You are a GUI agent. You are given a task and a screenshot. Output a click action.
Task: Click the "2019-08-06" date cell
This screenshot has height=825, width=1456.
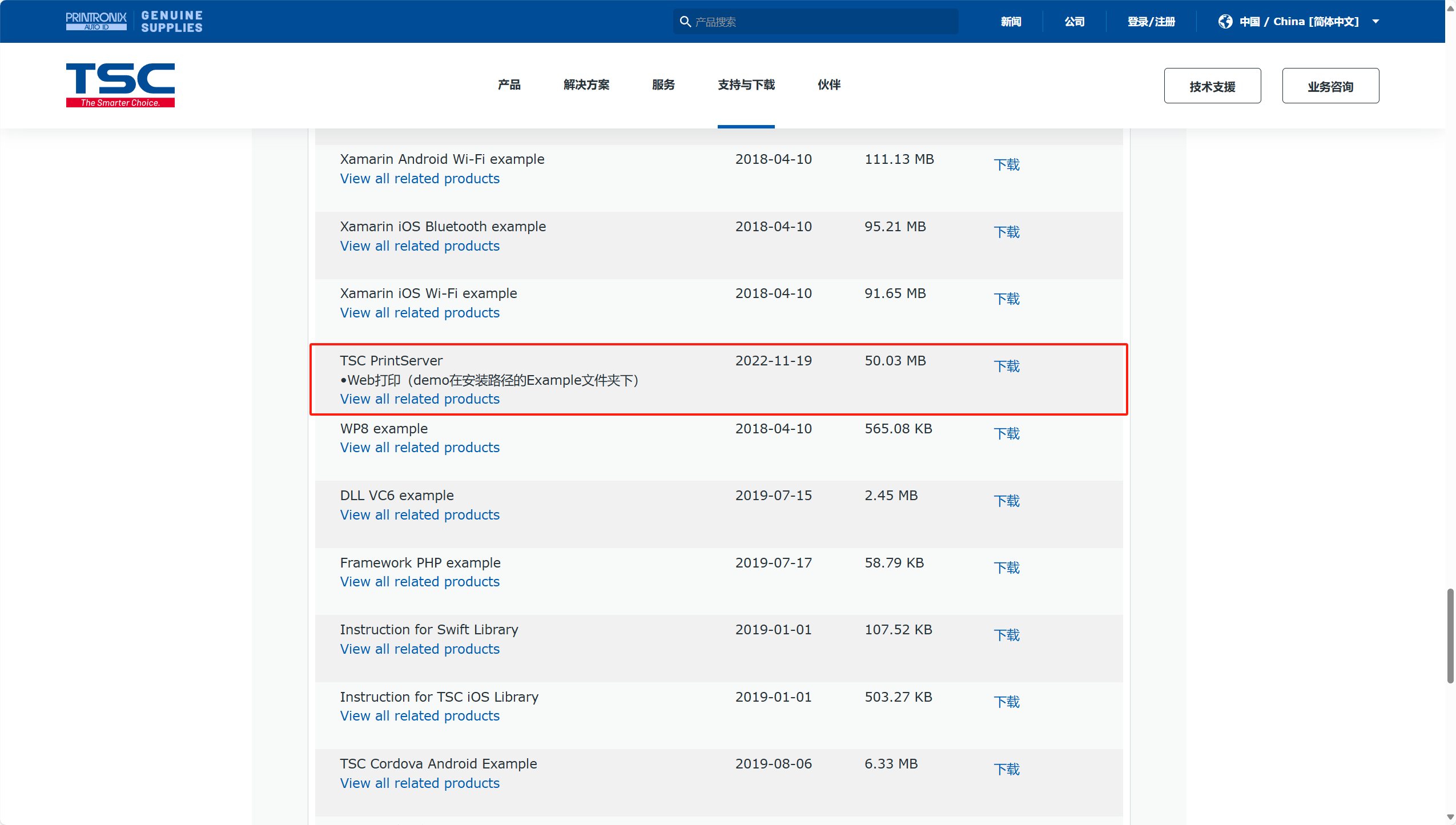(x=773, y=764)
